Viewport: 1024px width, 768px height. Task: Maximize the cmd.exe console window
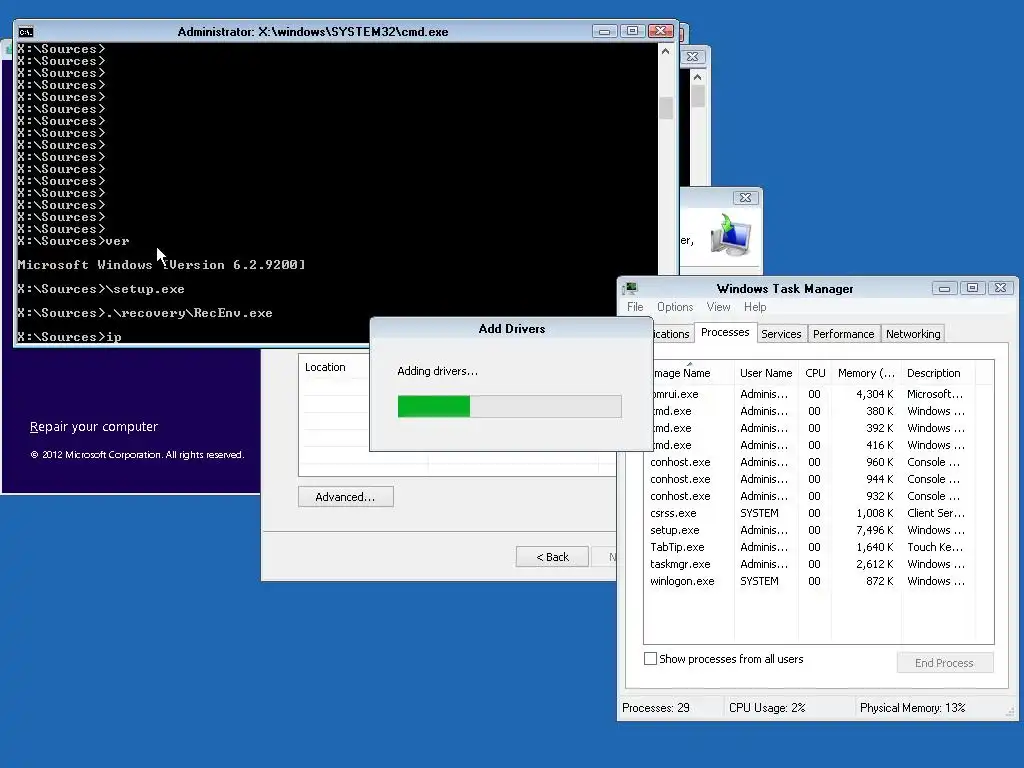click(632, 31)
